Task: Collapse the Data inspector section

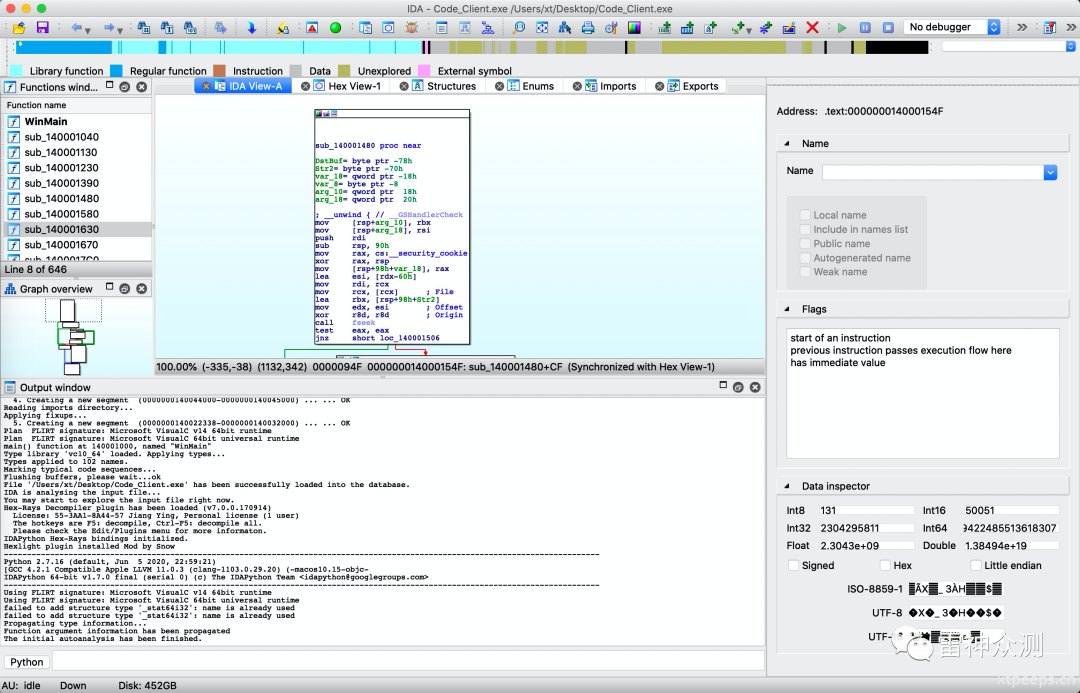Action: pyautogui.click(x=787, y=486)
